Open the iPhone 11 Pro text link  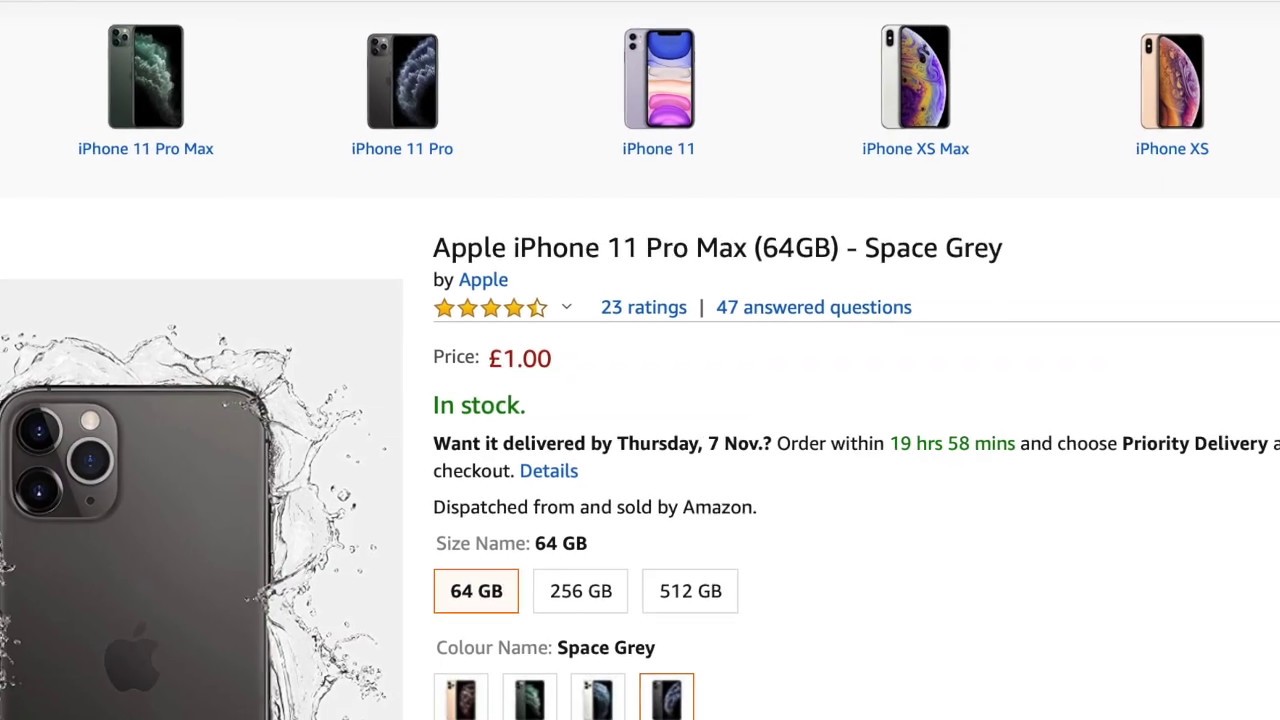point(402,149)
